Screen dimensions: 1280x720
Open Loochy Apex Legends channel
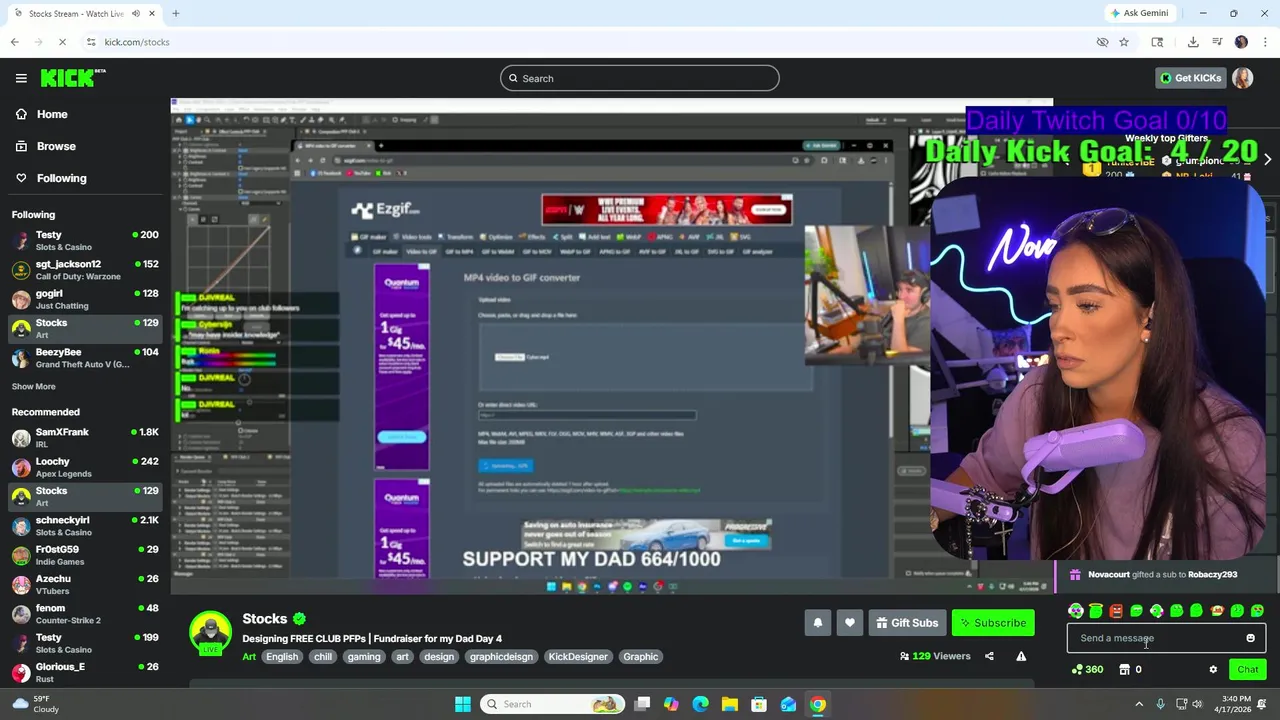[x=85, y=467]
